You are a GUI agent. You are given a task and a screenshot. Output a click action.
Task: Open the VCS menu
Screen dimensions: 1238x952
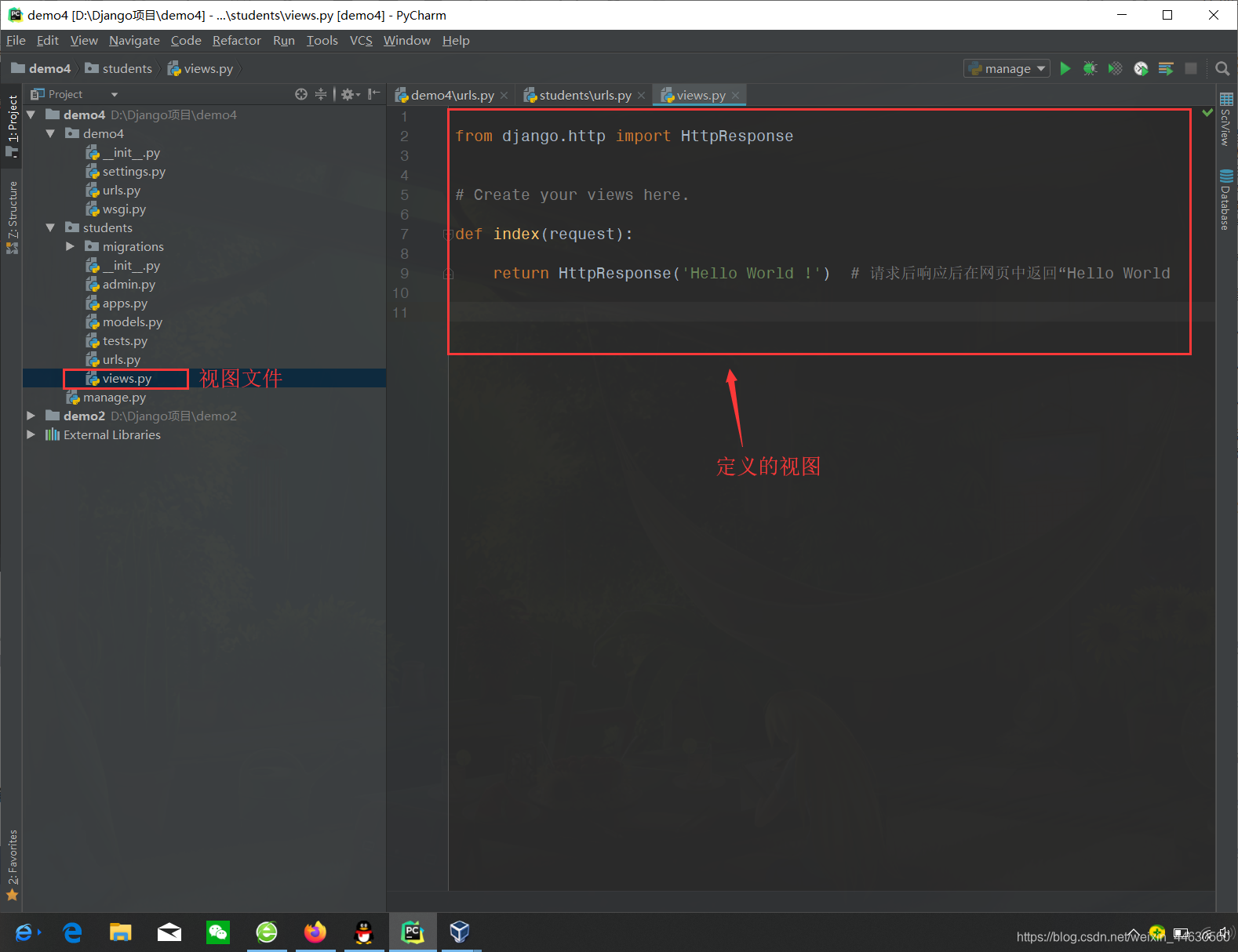[361, 40]
